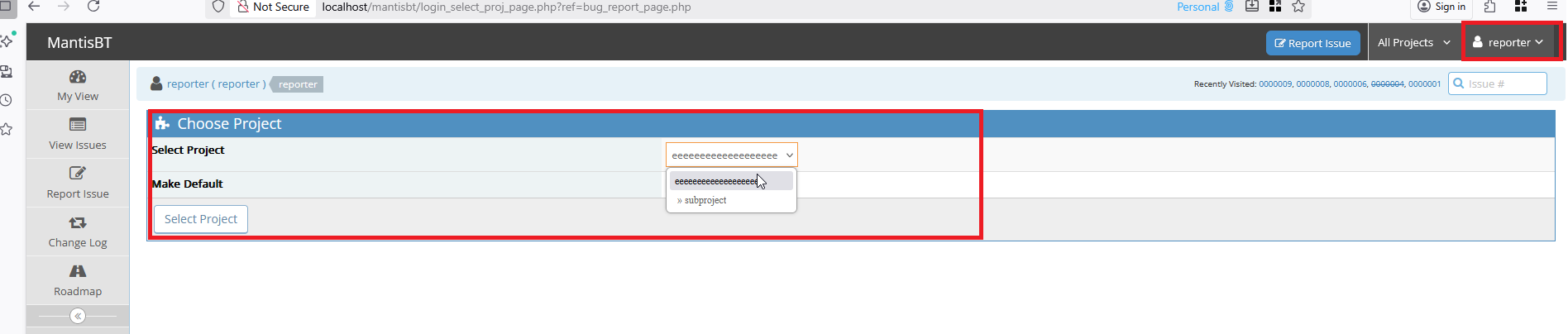
Task: Open recently visited issue 0000009
Action: click(1274, 84)
